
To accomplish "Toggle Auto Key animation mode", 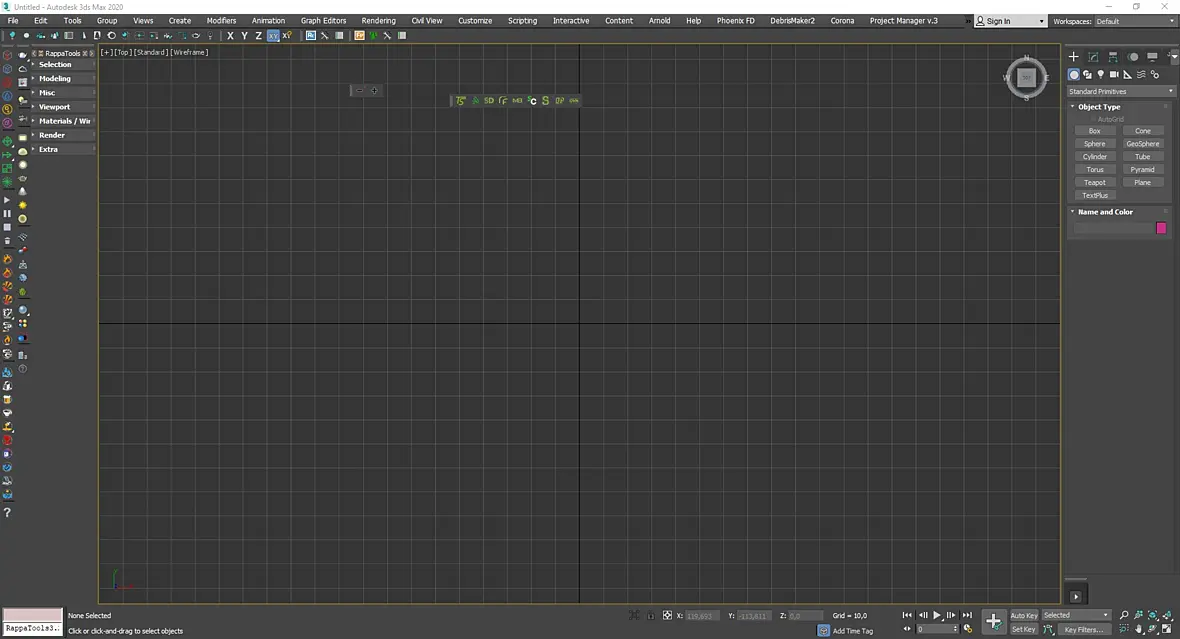I will pyautogui.click(x=1023, y=616).
